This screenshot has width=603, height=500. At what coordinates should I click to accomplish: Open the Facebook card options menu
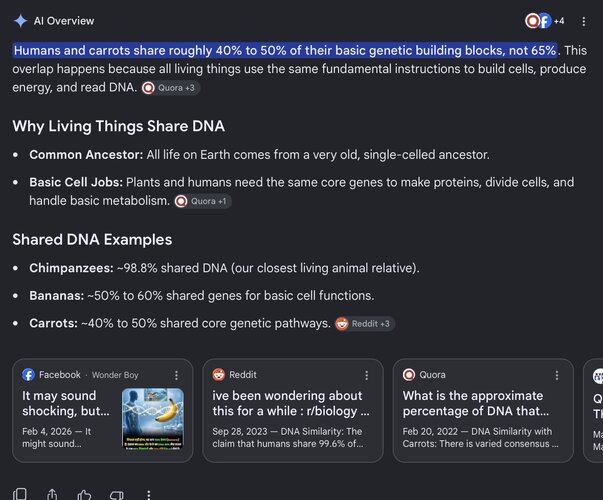(x=176, y=375)
